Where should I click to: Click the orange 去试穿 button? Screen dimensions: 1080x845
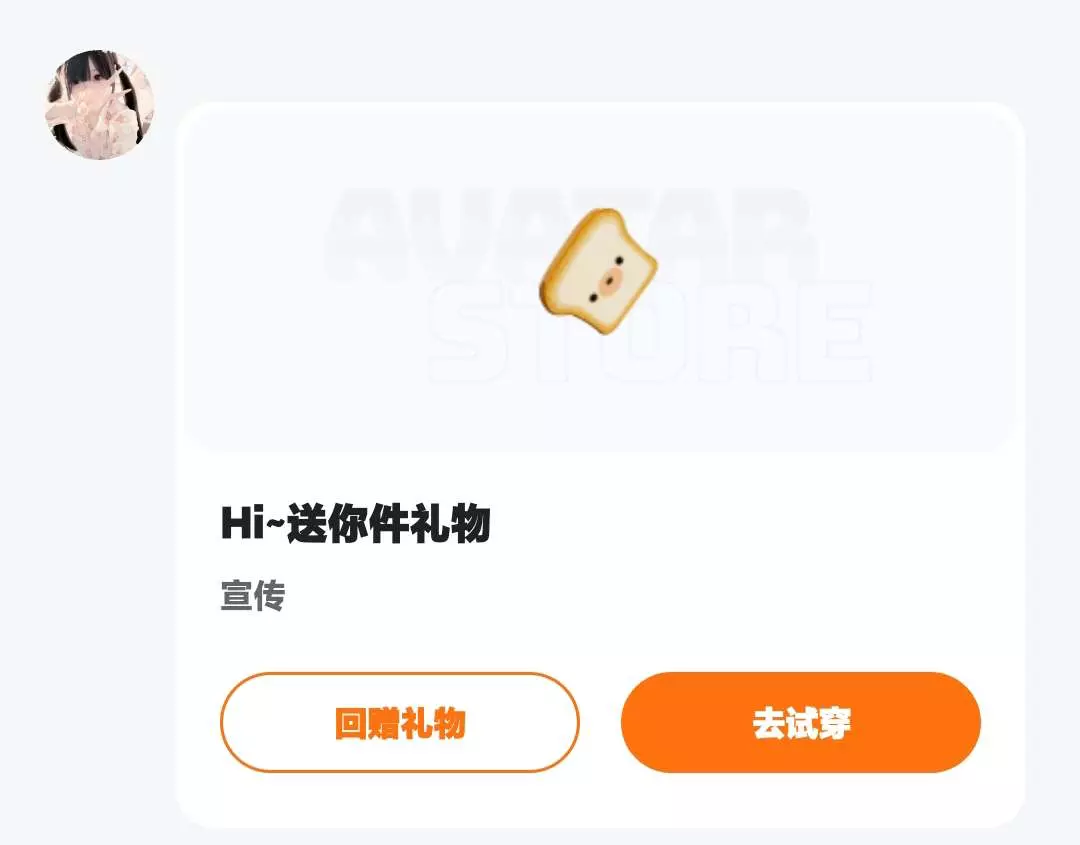click(800, 722)
